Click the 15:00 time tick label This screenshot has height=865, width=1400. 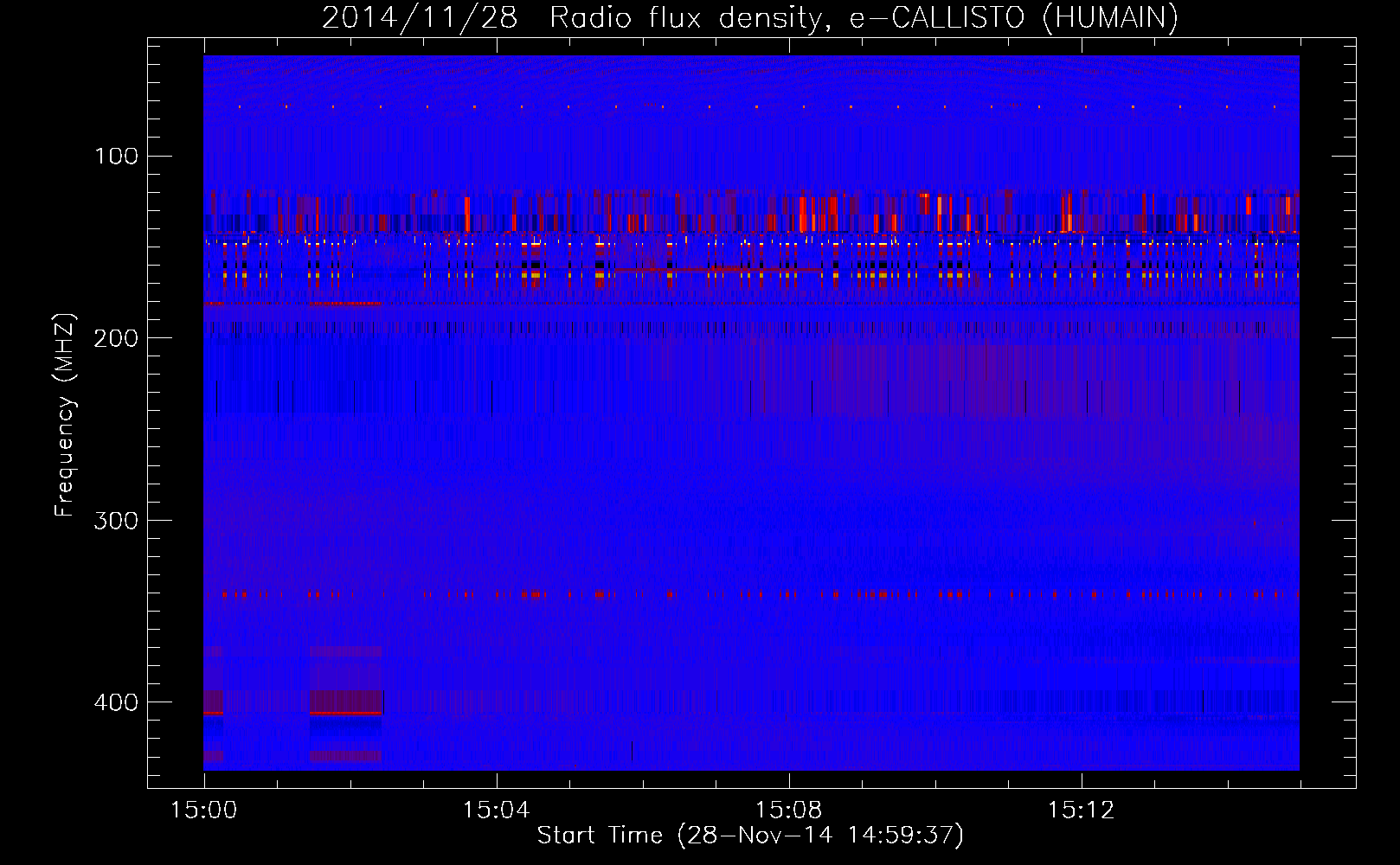(204, 811)
